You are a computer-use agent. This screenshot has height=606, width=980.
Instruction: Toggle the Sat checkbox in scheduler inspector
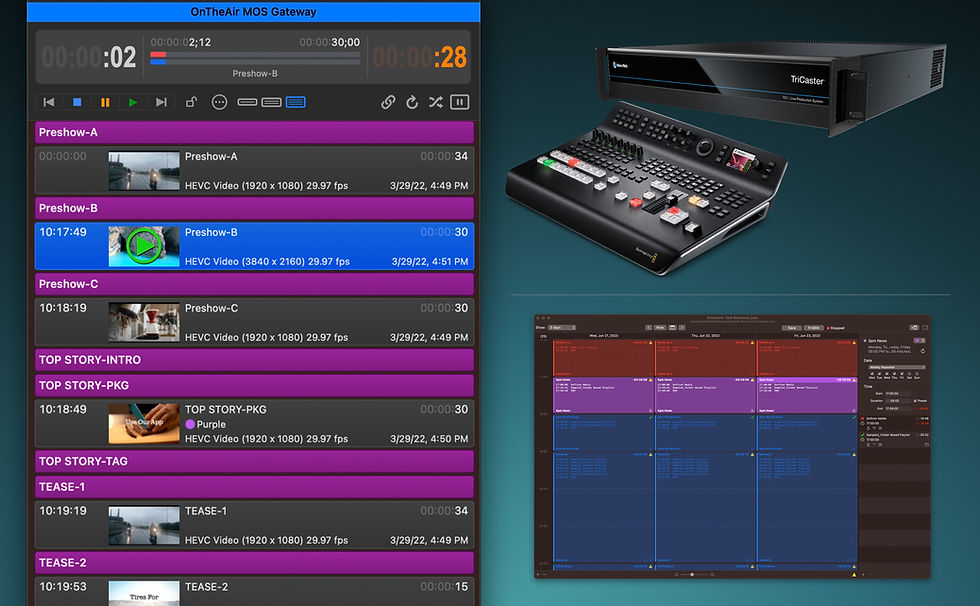click(909, 374)
